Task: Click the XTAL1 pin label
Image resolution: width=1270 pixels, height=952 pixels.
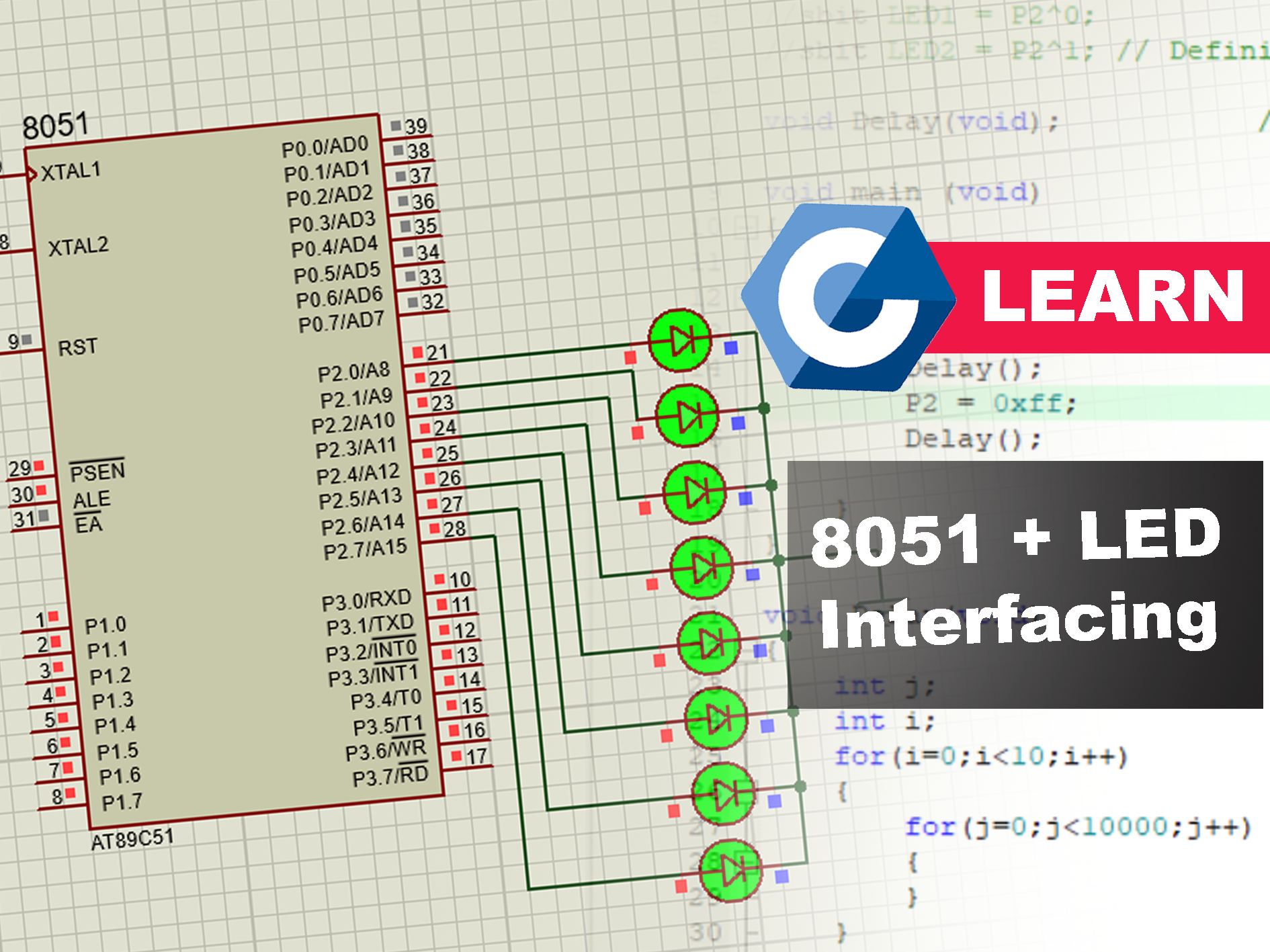Action: tap(71, 171)
